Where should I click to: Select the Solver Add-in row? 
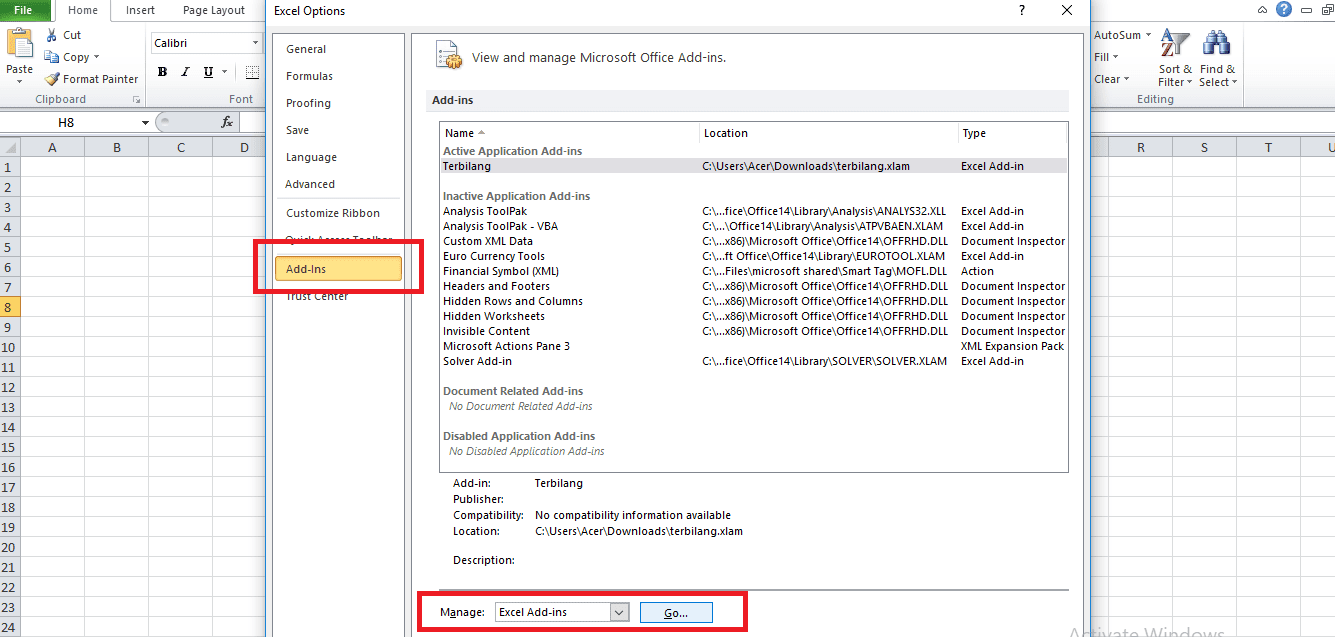point(754,361)
